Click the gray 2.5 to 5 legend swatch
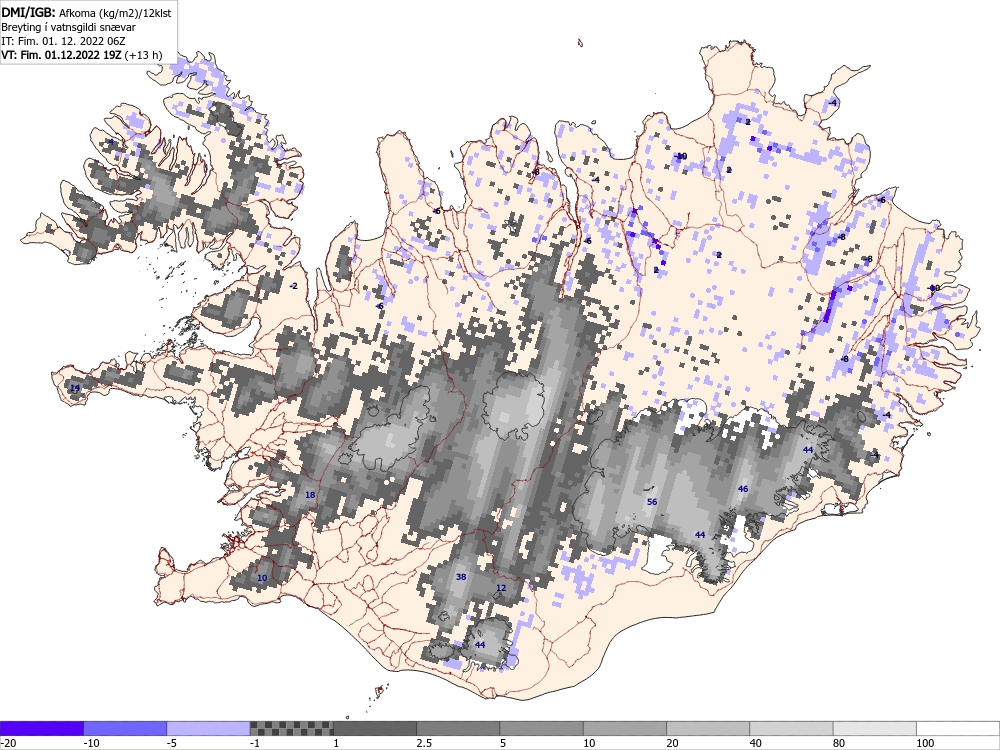Screen dimensions: 1000x750 (x=458, y=728)
